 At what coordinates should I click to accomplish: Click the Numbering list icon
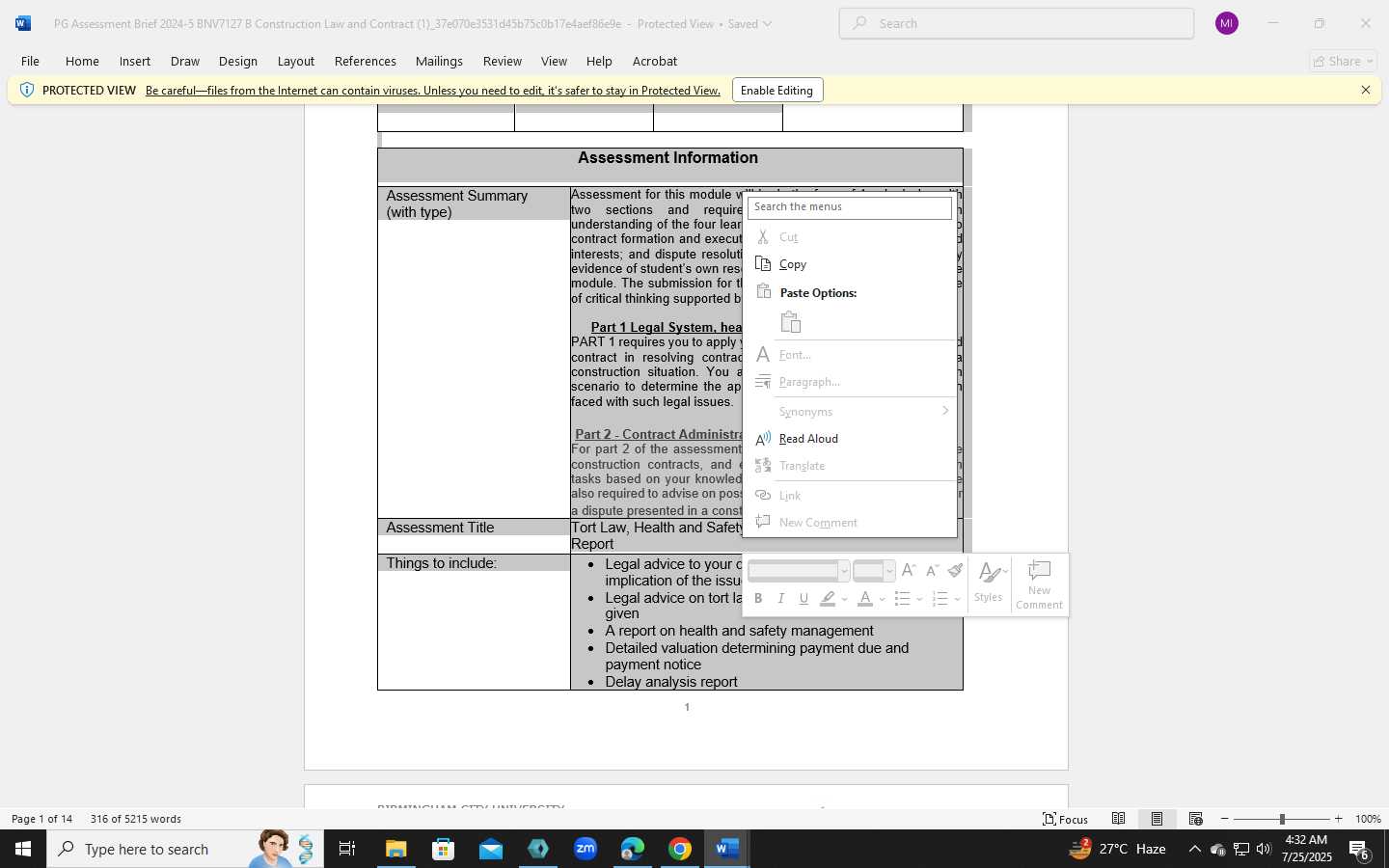coord(940,599)
